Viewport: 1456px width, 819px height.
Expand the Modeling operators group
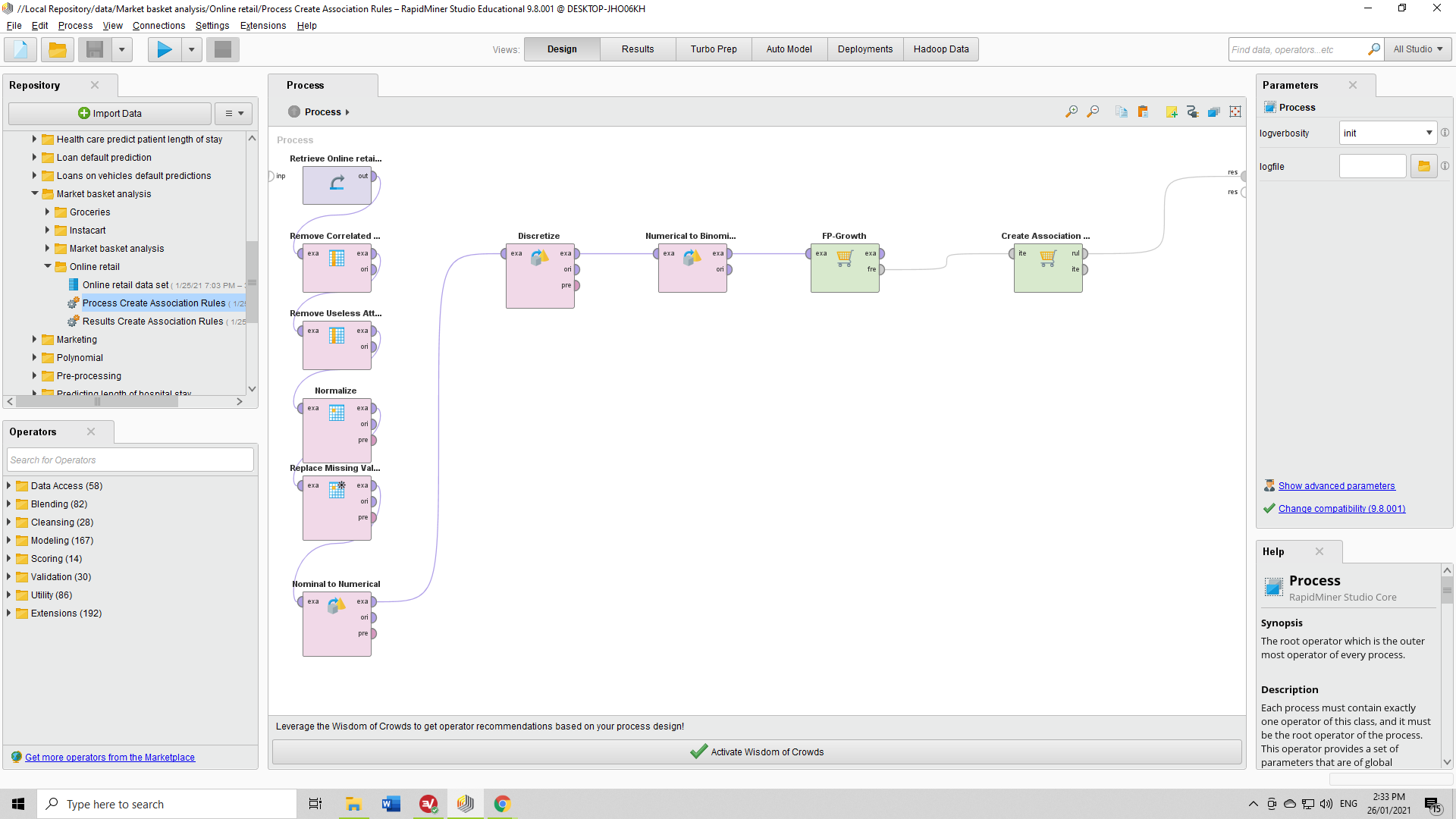click(9, 540)
